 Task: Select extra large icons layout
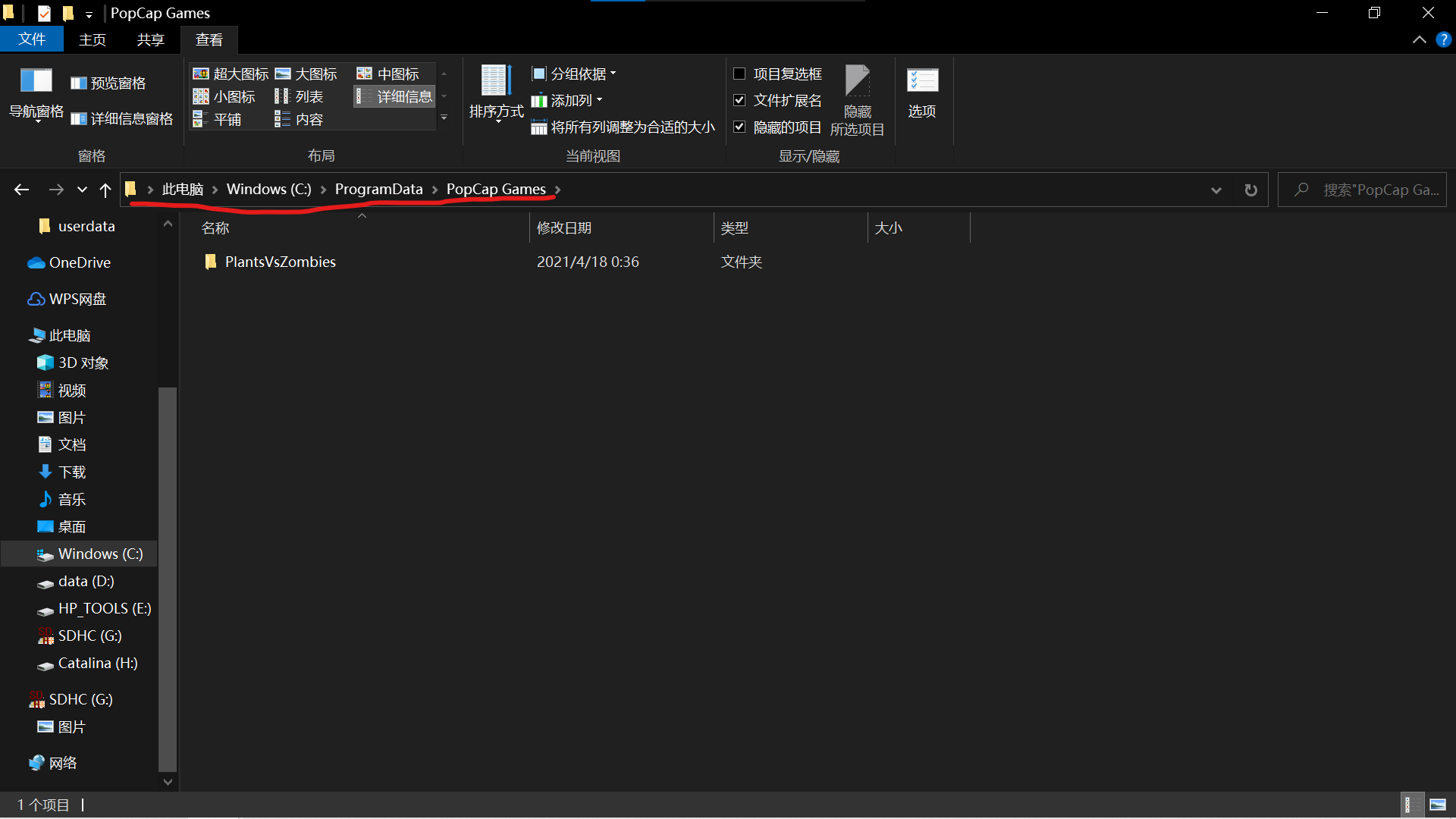pos(231,74)
